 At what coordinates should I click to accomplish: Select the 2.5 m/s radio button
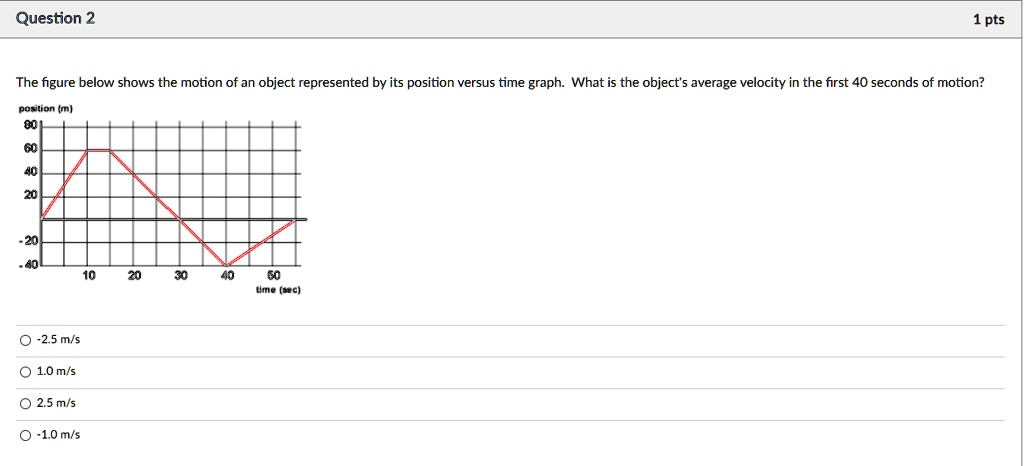tap(25, 403)
